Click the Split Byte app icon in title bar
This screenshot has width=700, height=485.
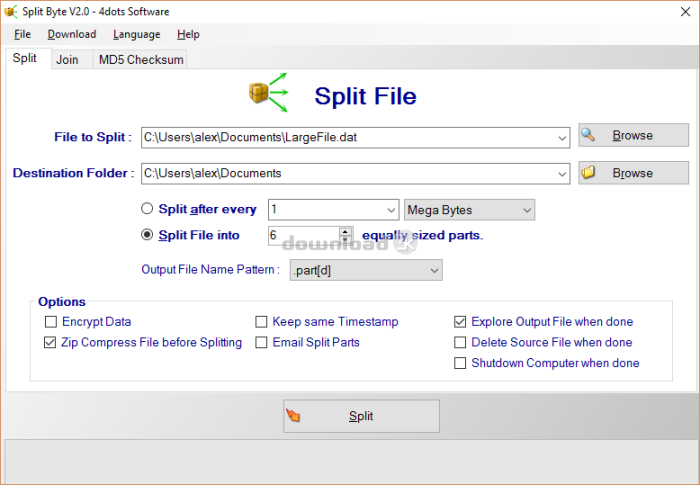tap(10, 11)
